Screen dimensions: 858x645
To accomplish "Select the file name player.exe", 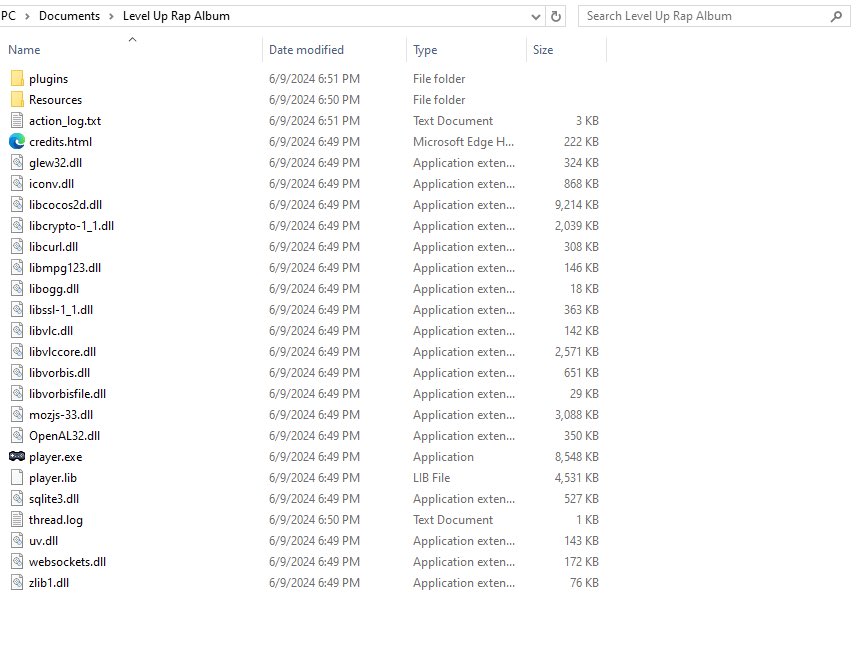I will point(55,457).
